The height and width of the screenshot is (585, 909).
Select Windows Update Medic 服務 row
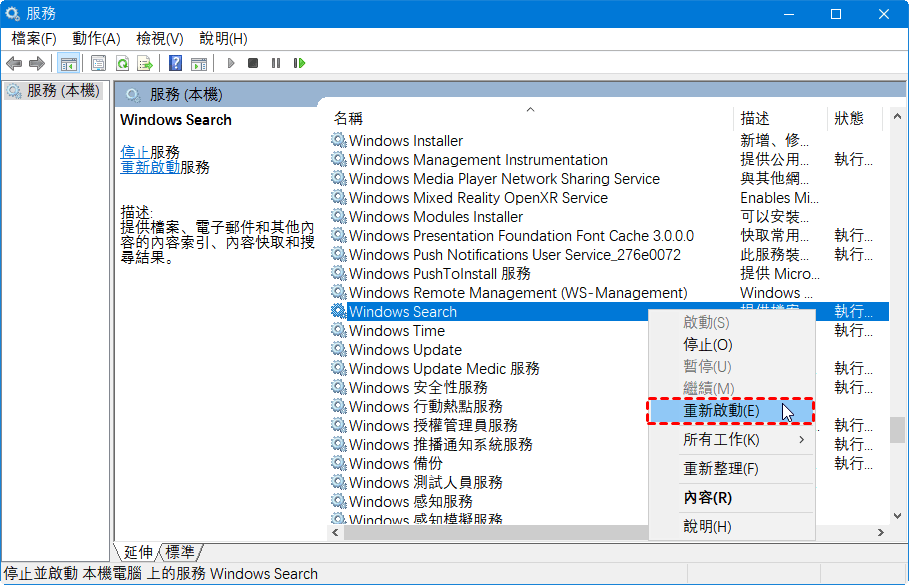[444, 369]
